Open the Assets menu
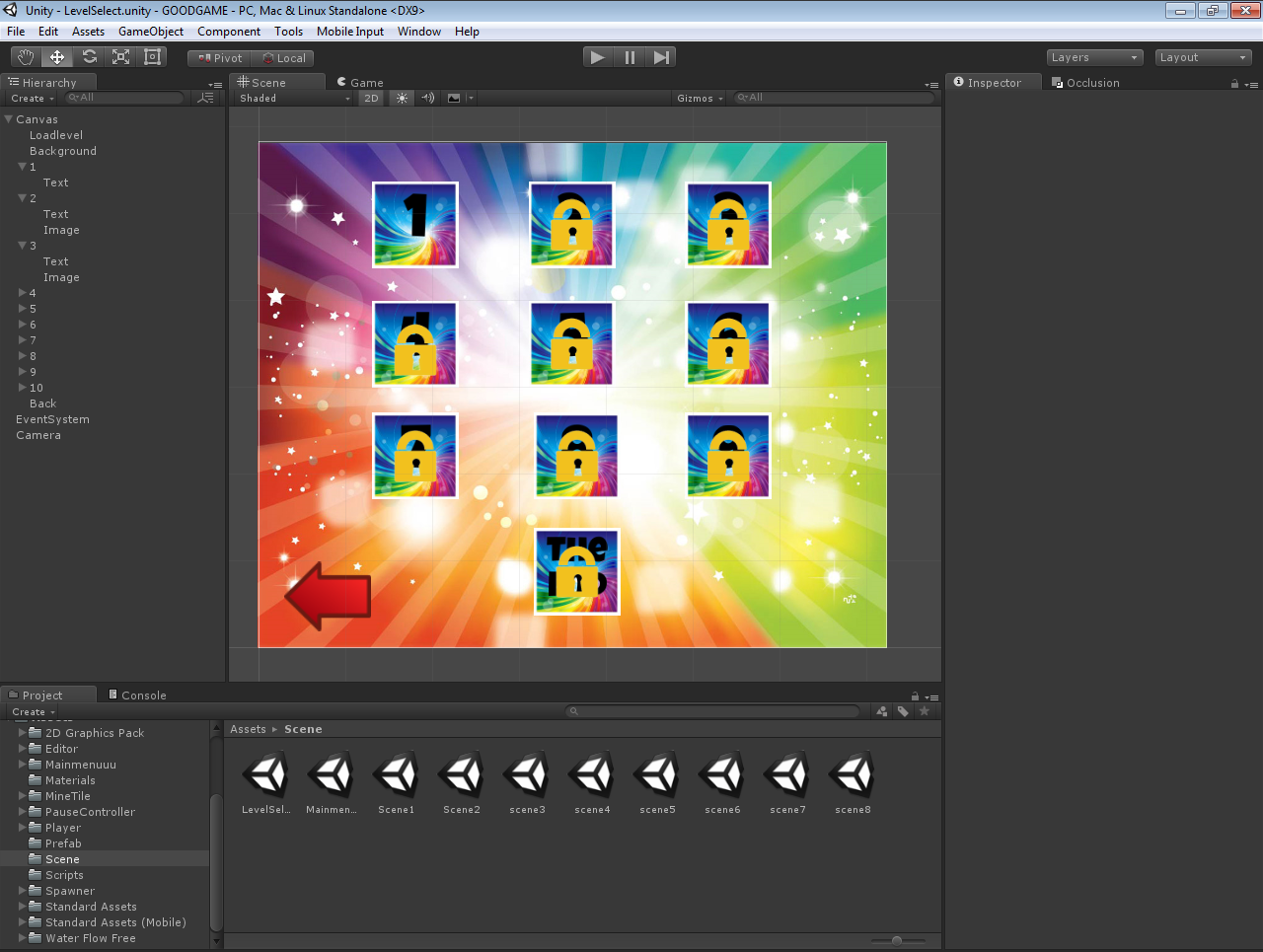 click(x=88, y=32)
